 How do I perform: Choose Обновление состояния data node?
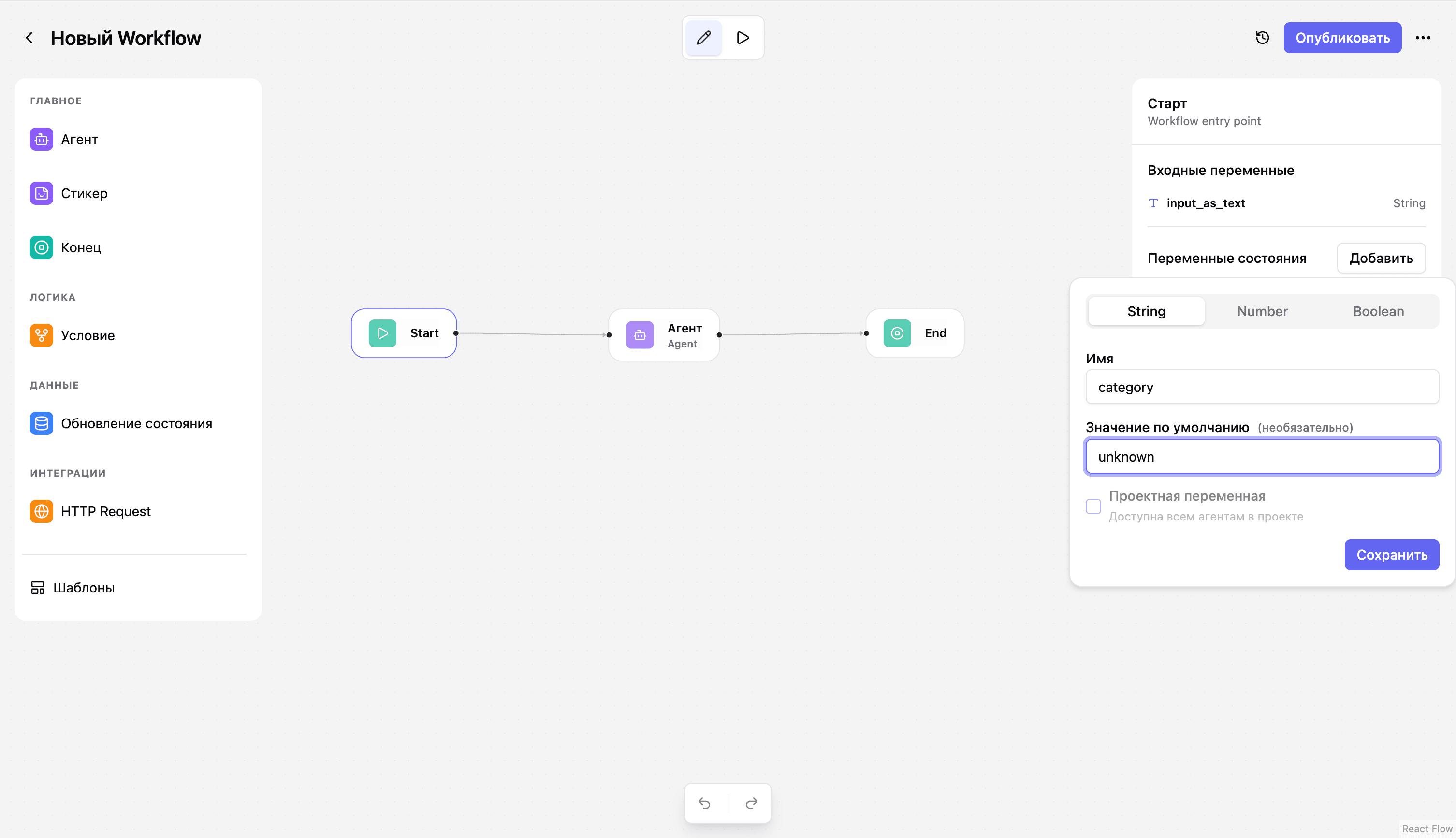click(136, 424)
